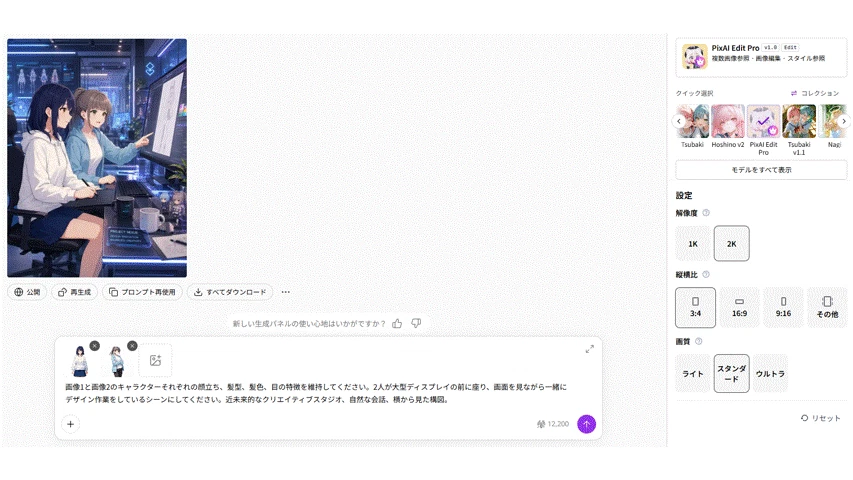Click the リセット reset button
This screenshot has width=853, height=480.
(820, 418)
